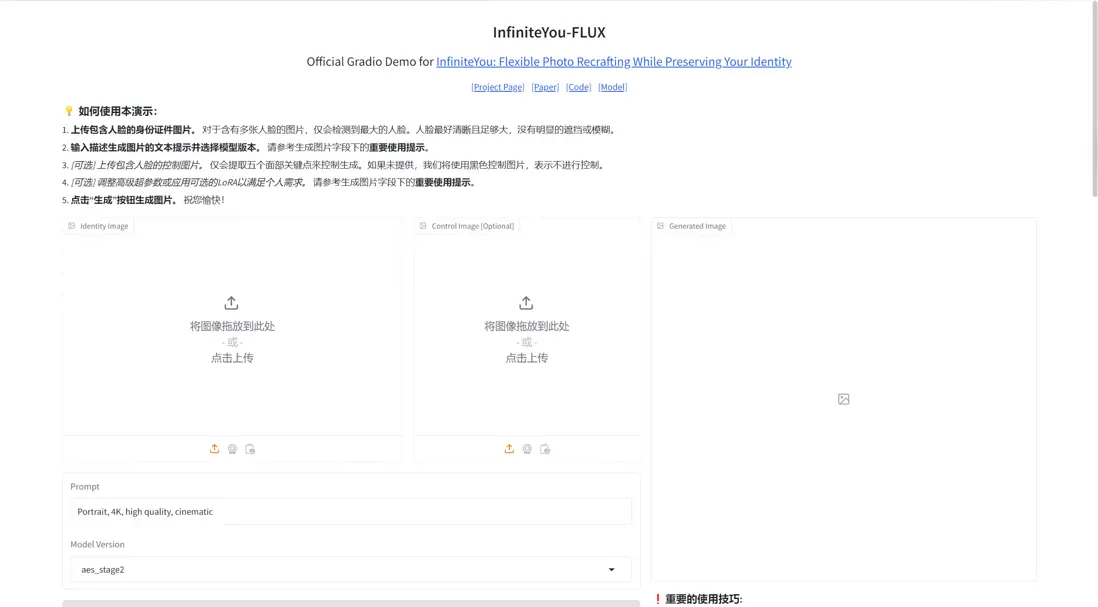The width and height of the screenshot is (1098, 607).
Task: Click 点击上传 in Identity Image area
Action: click(x=232, y=358)
